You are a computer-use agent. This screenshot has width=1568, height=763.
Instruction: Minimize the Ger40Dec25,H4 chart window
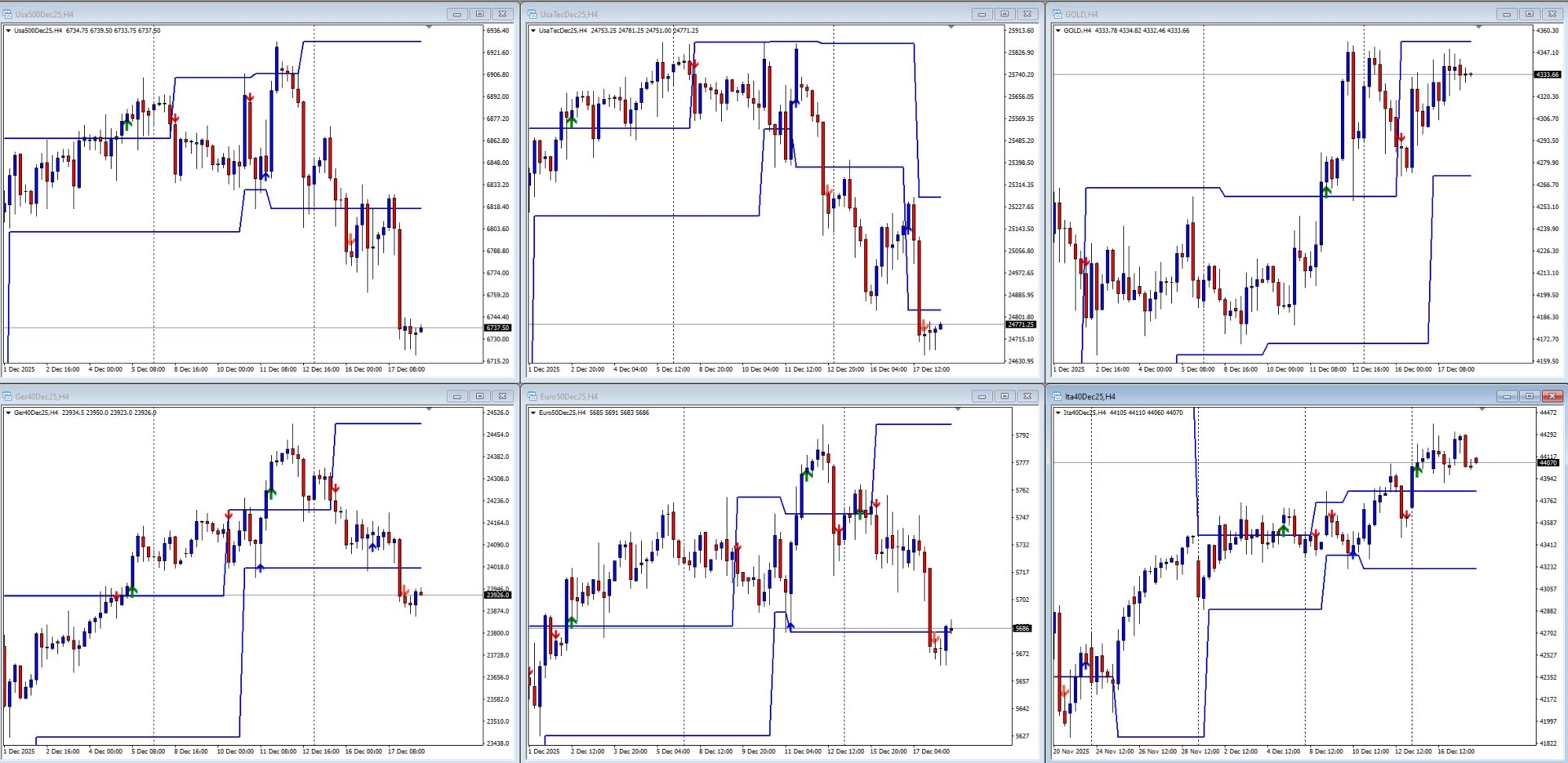tap(457, 396)
